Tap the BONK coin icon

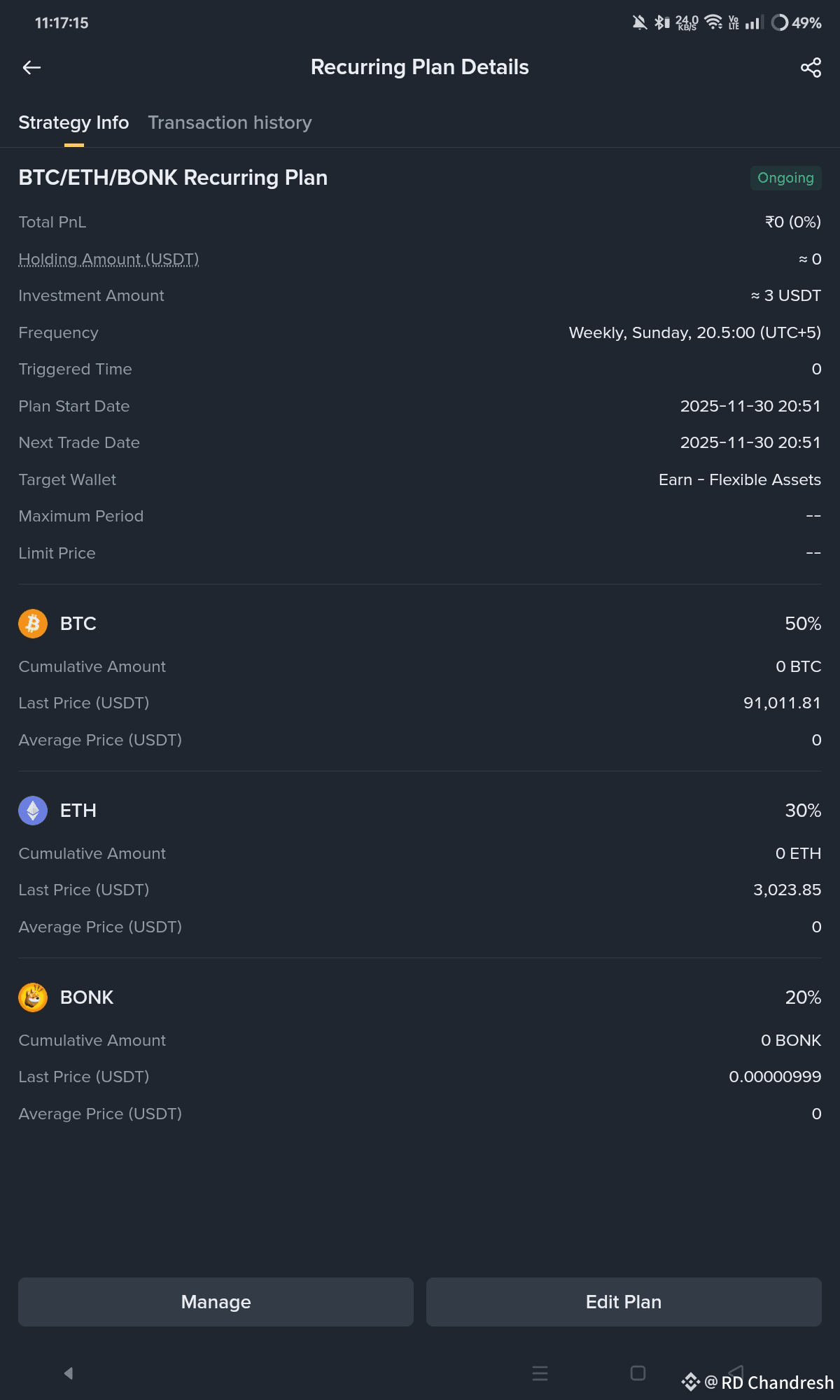coord(33,997)
